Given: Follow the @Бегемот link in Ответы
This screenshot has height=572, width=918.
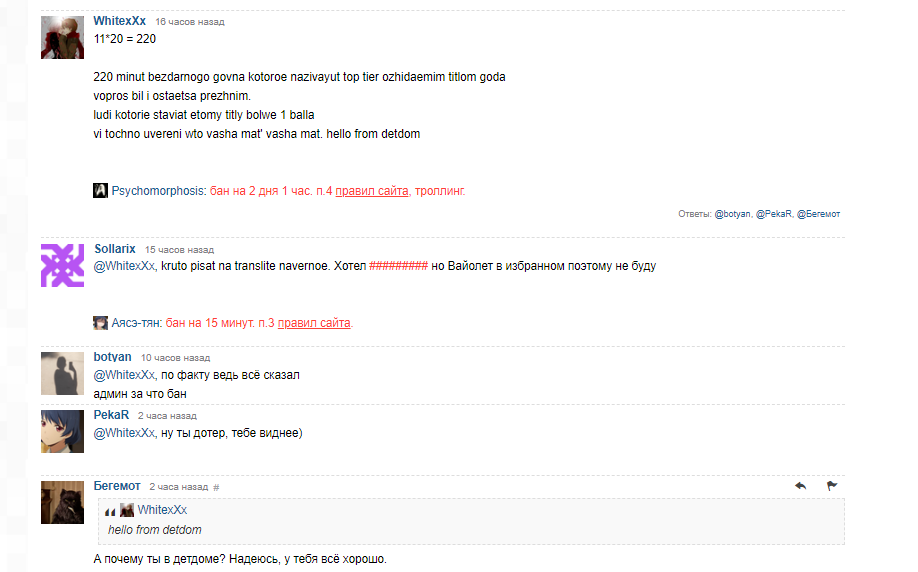Looking at the screenshot, I should (818, 214).
